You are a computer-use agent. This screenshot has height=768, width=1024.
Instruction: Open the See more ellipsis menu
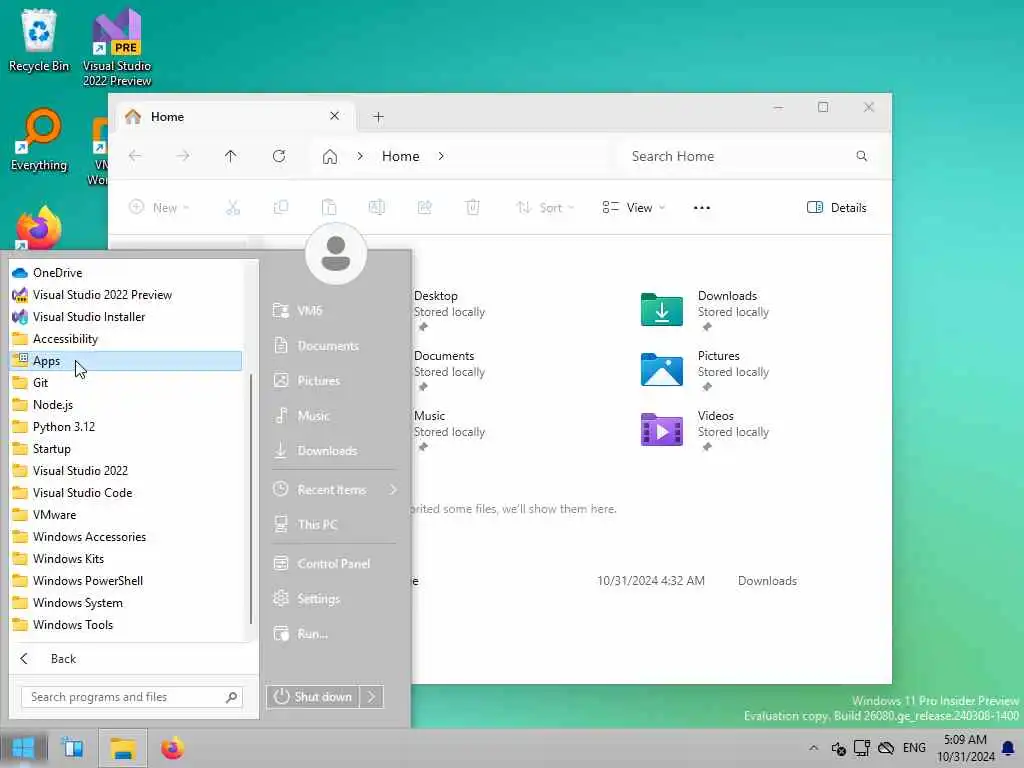pos(702,208)
